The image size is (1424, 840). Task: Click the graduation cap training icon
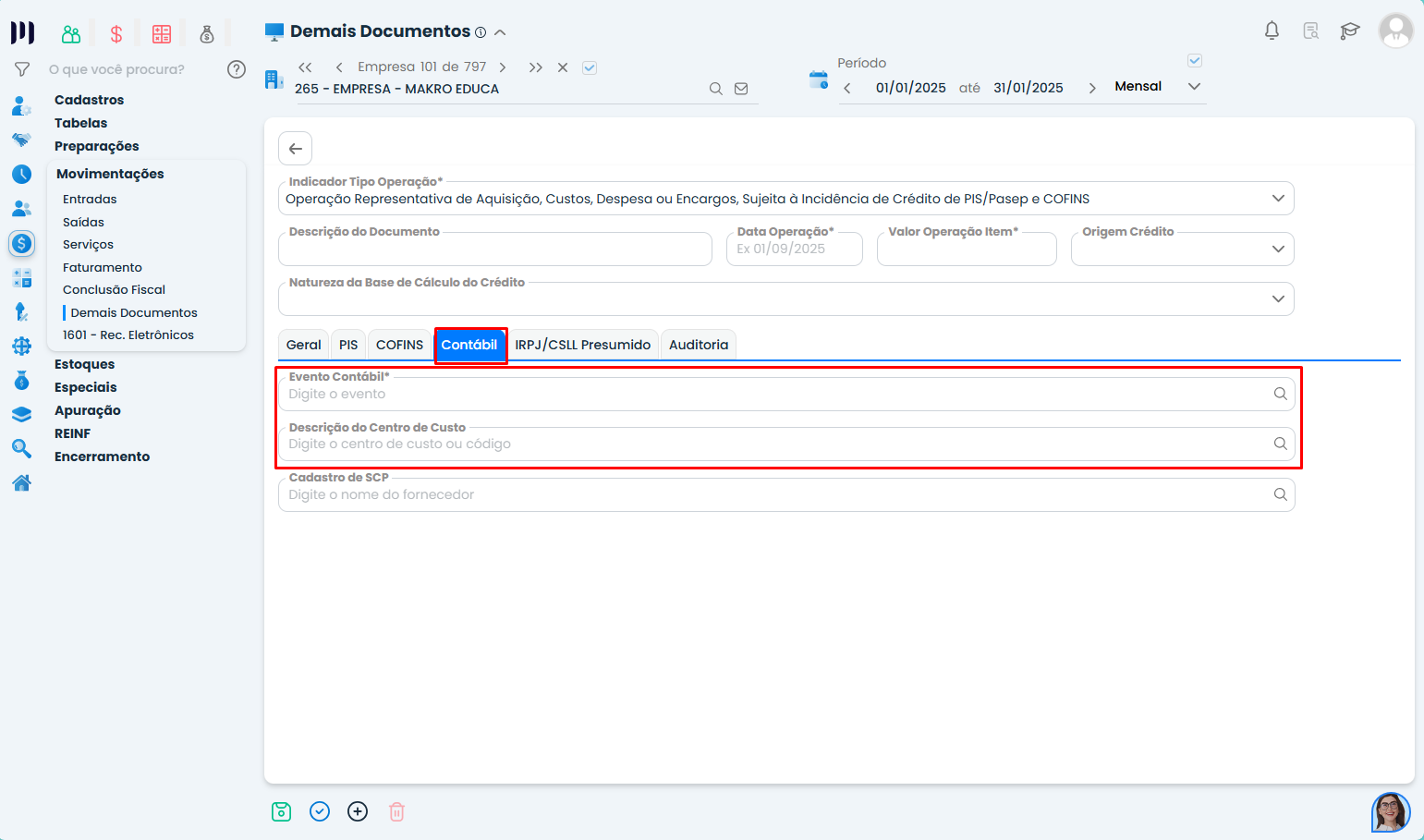[x=1350, y=30]
